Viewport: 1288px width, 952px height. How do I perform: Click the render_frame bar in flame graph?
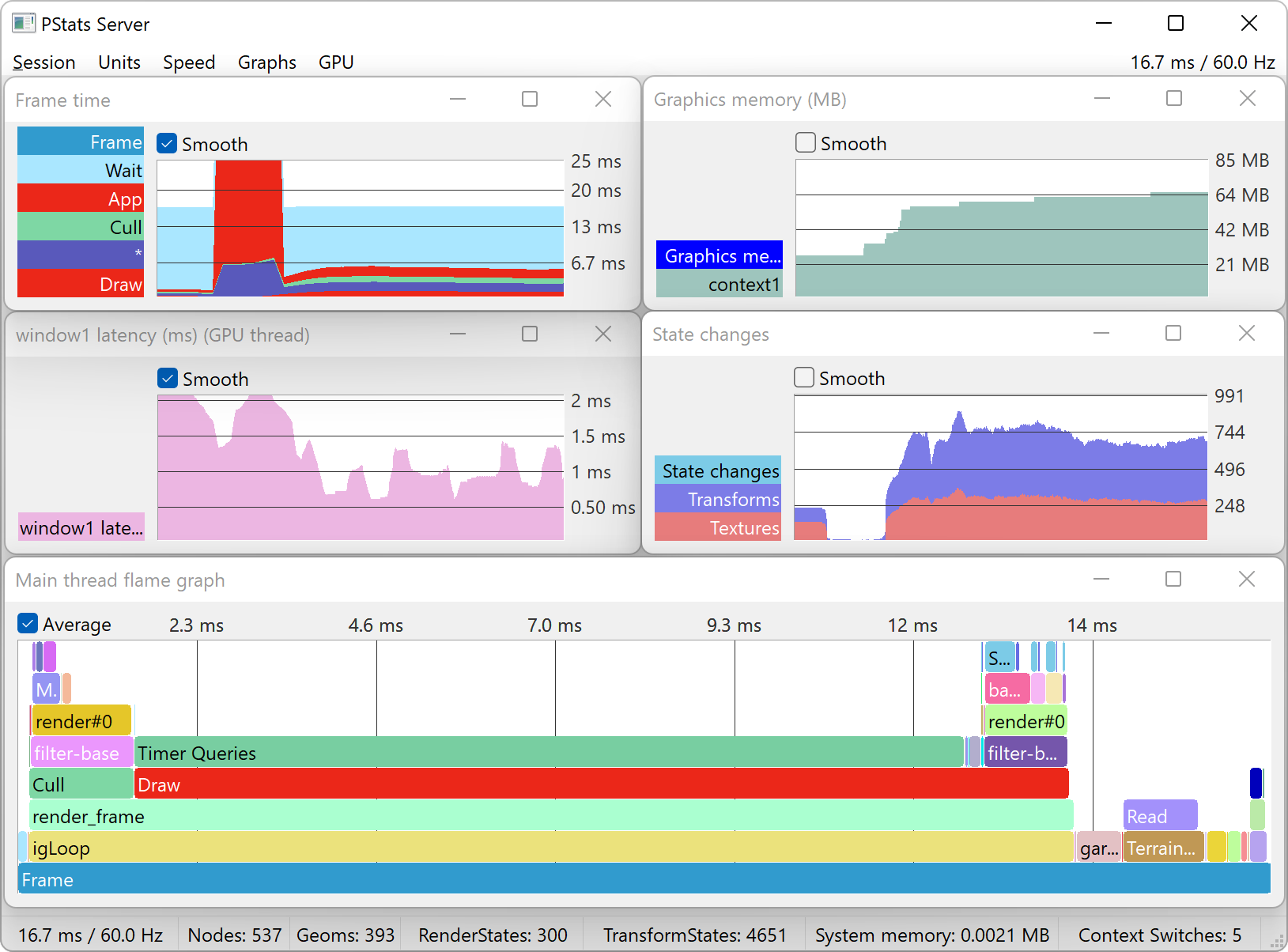(551, 815)
